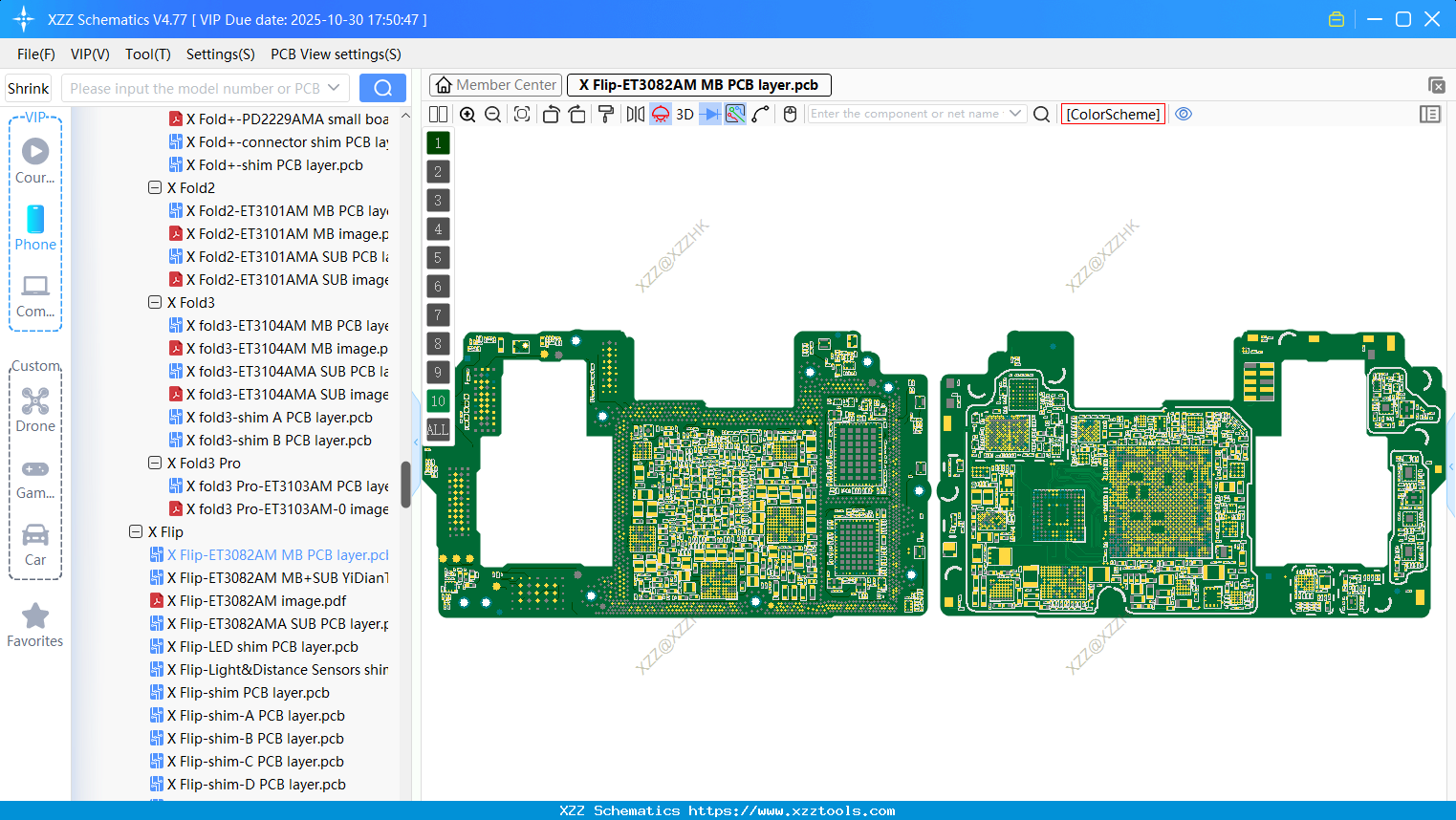Click the Member Center button
This screenshot has width=1456, height=820.
[x=494, y=84]
